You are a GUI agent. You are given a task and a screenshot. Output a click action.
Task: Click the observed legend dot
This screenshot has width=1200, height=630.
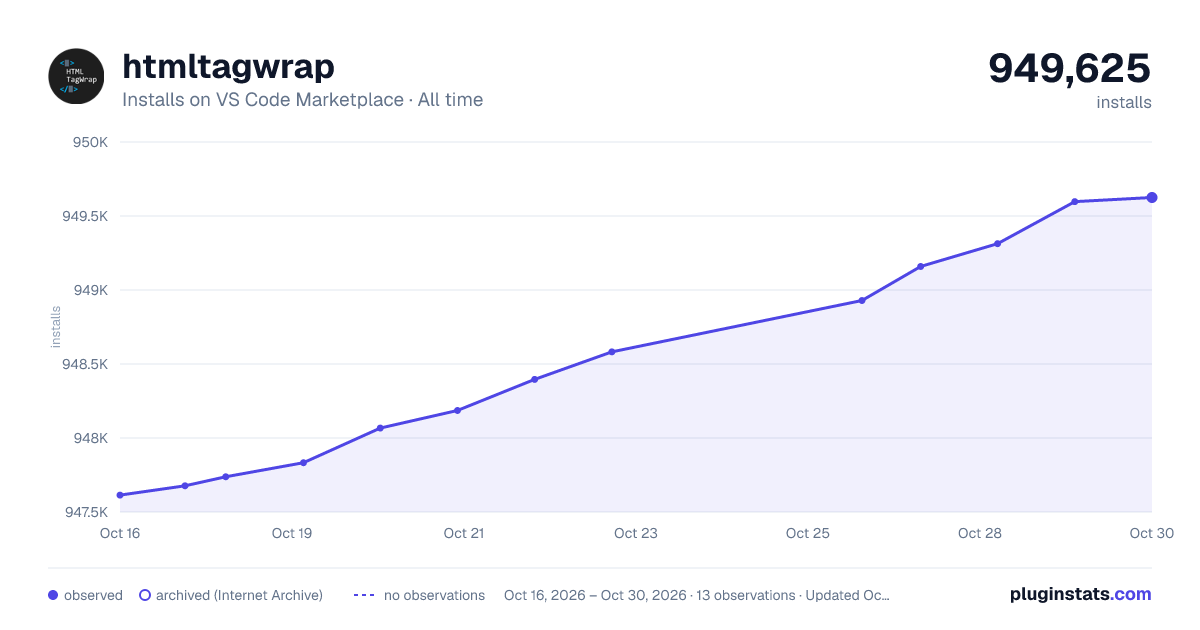[53, 595]
